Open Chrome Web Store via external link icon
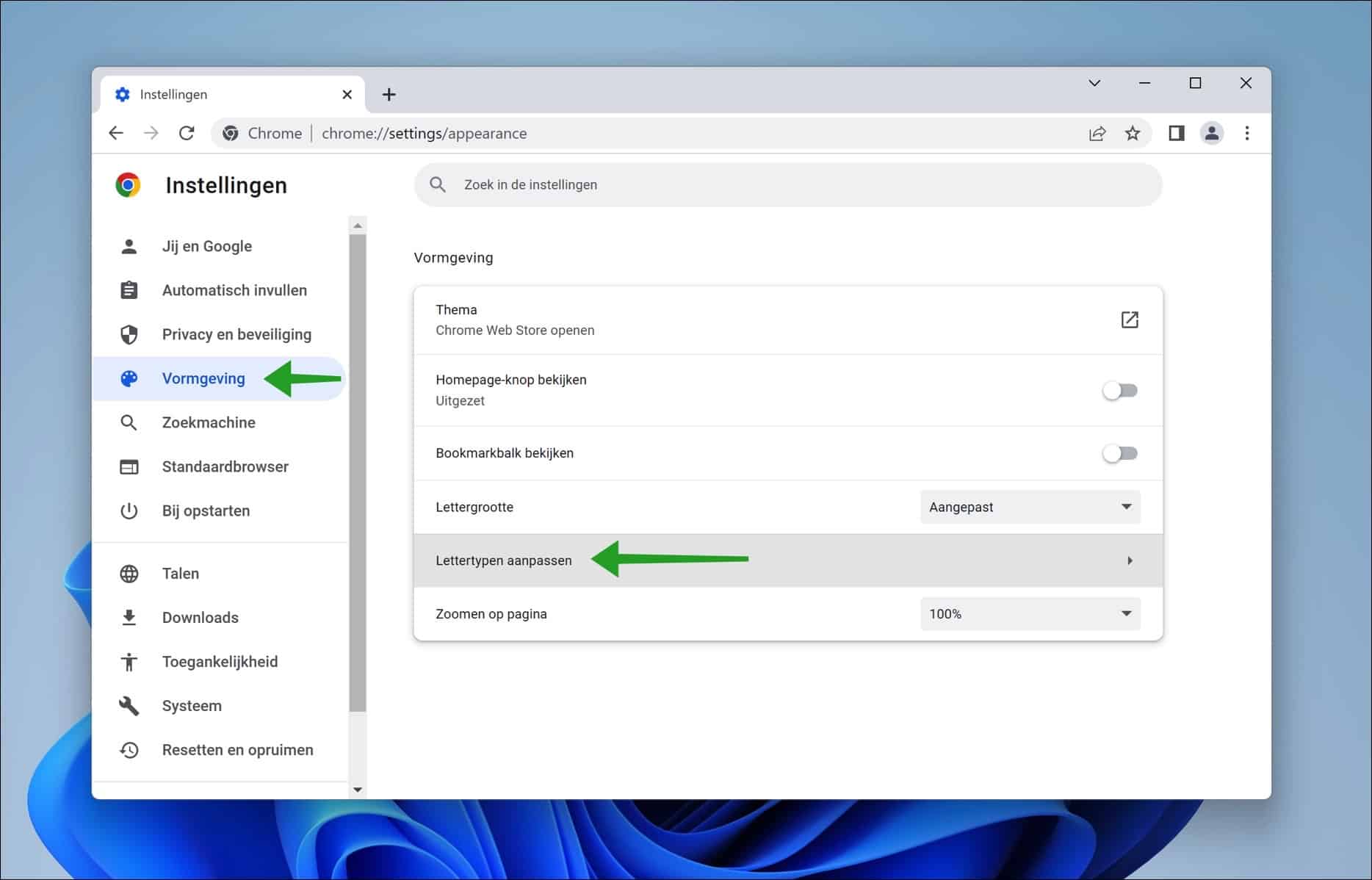The width and height of the screenshot is (1372, 880). tap(1130, 320)
